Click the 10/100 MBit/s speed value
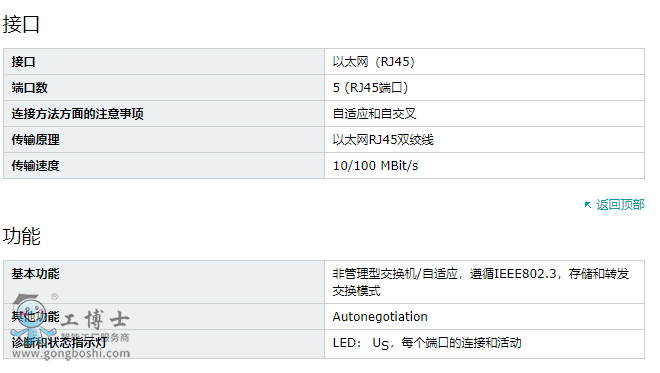Image resolution: width=660 pixels, height=373 pixels. [375, 166]
